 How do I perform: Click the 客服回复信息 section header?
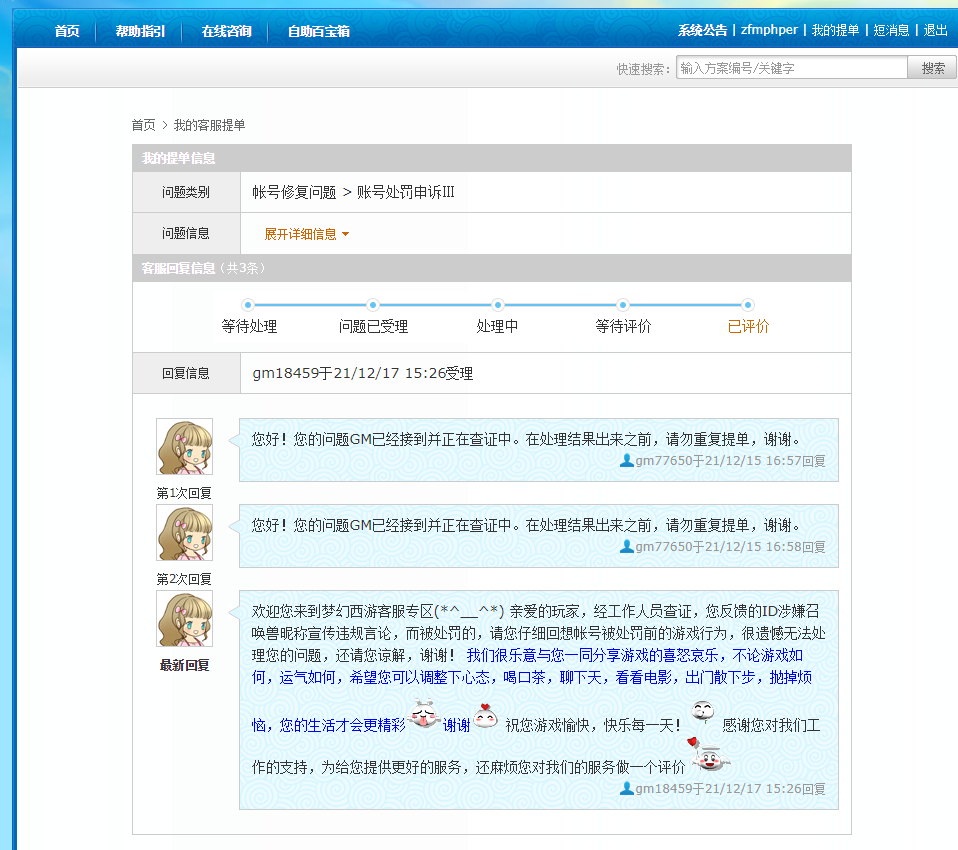point(178,268)
